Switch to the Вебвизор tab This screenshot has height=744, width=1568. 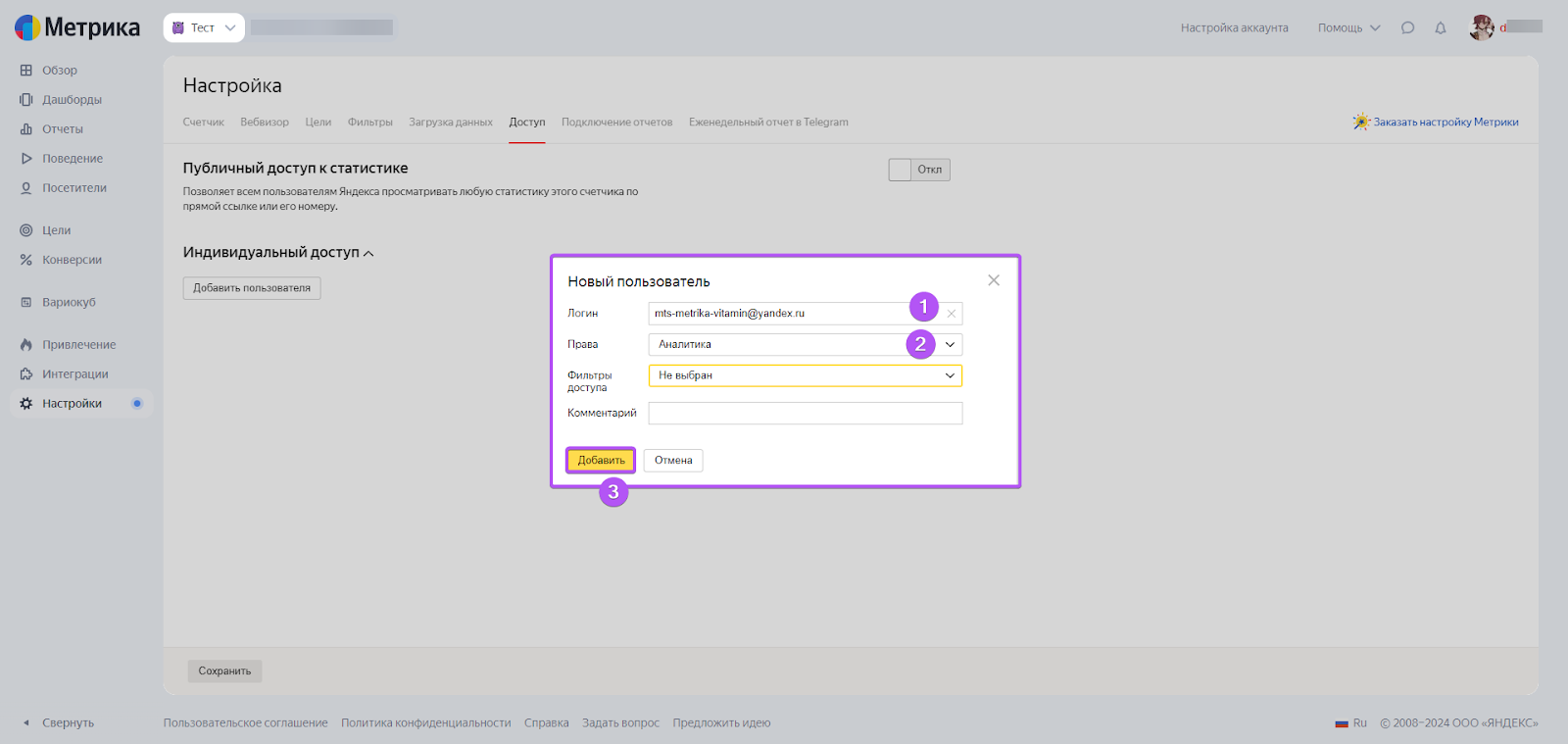(265, 123)
